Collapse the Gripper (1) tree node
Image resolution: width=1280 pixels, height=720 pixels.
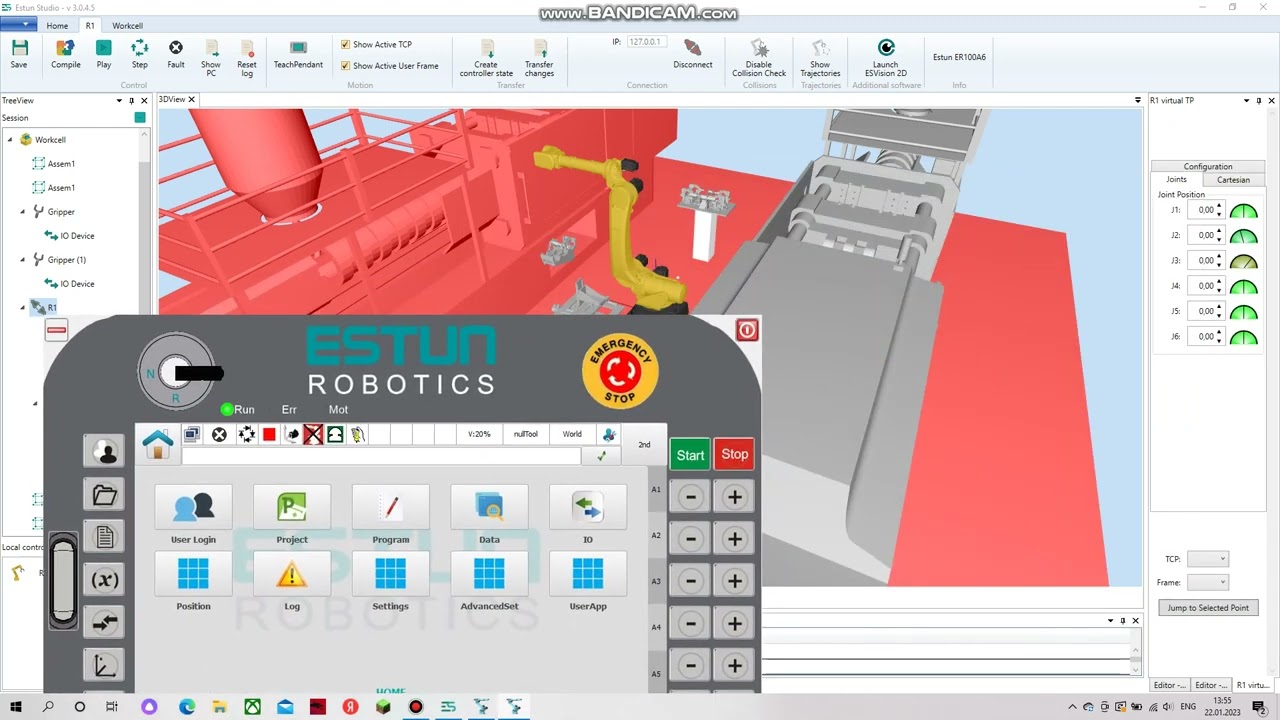23,260
